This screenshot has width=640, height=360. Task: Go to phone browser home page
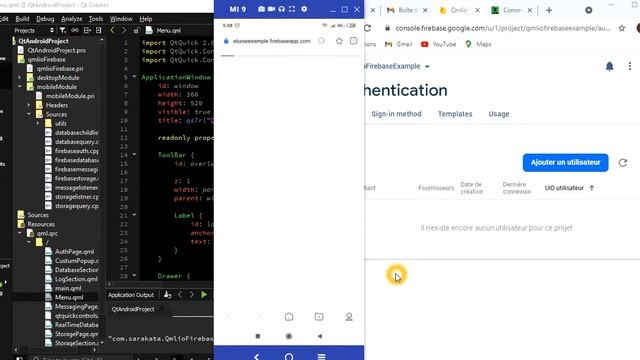(x=289, y=317)
